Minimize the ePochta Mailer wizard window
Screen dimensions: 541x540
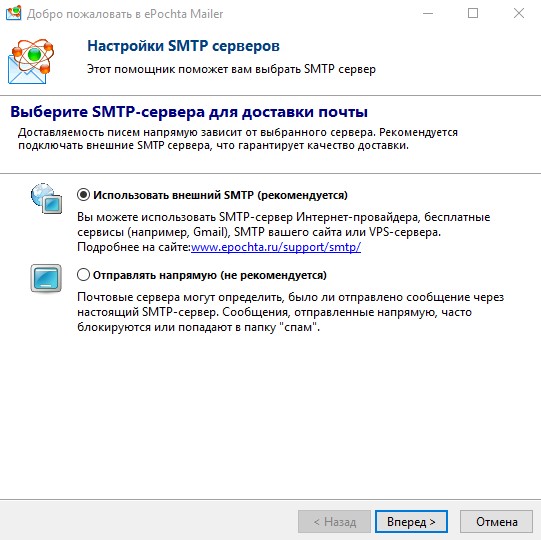tap(428, 13)
